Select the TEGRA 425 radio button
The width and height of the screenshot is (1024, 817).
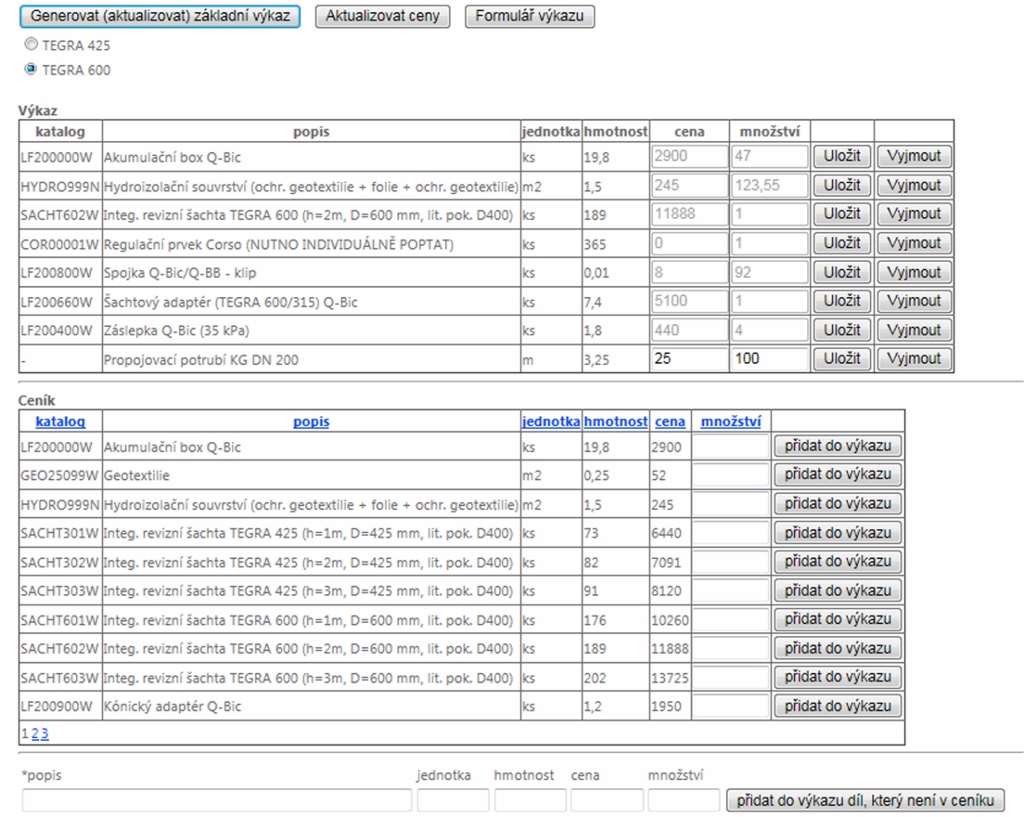(x=30, y=45)
